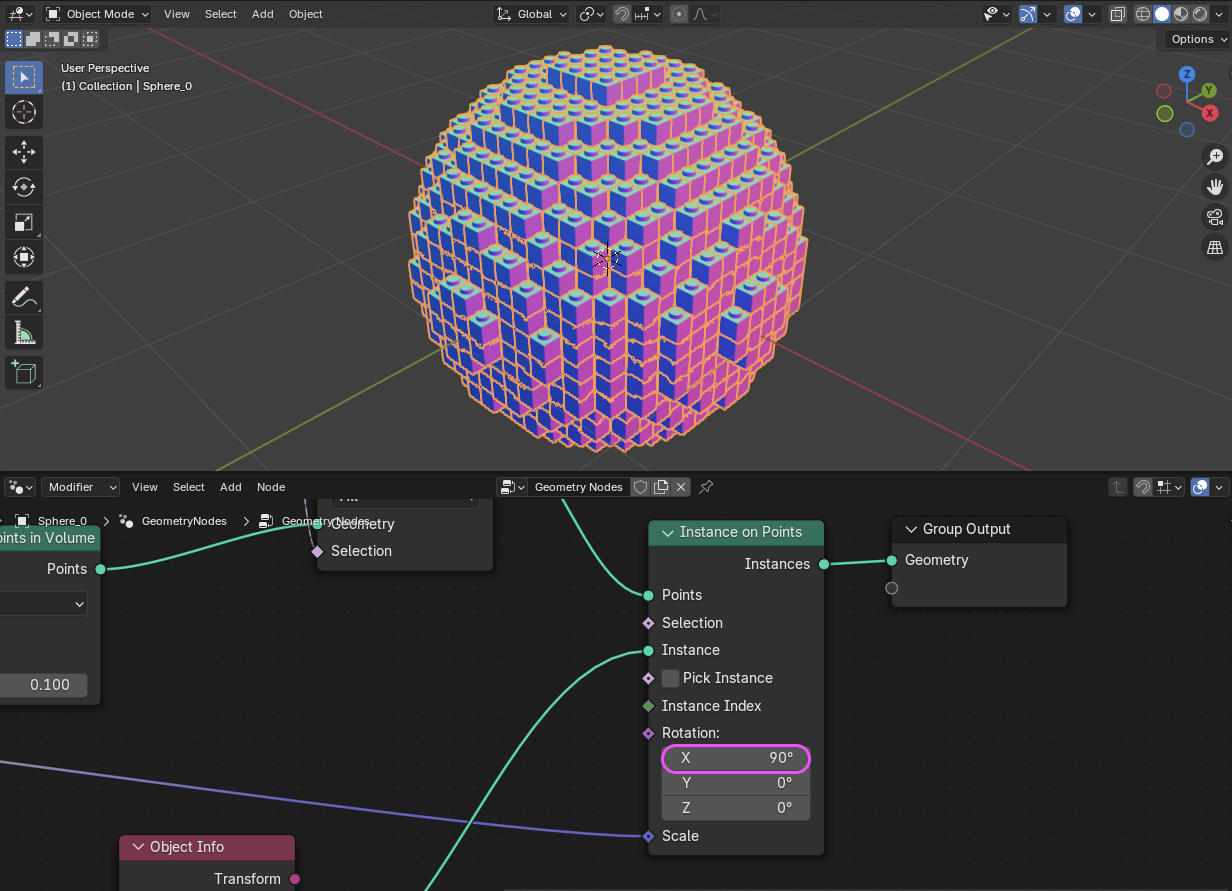Click the 0.100 value field
Viewport: 1232px width, 891px height.
tap(43, 685)
